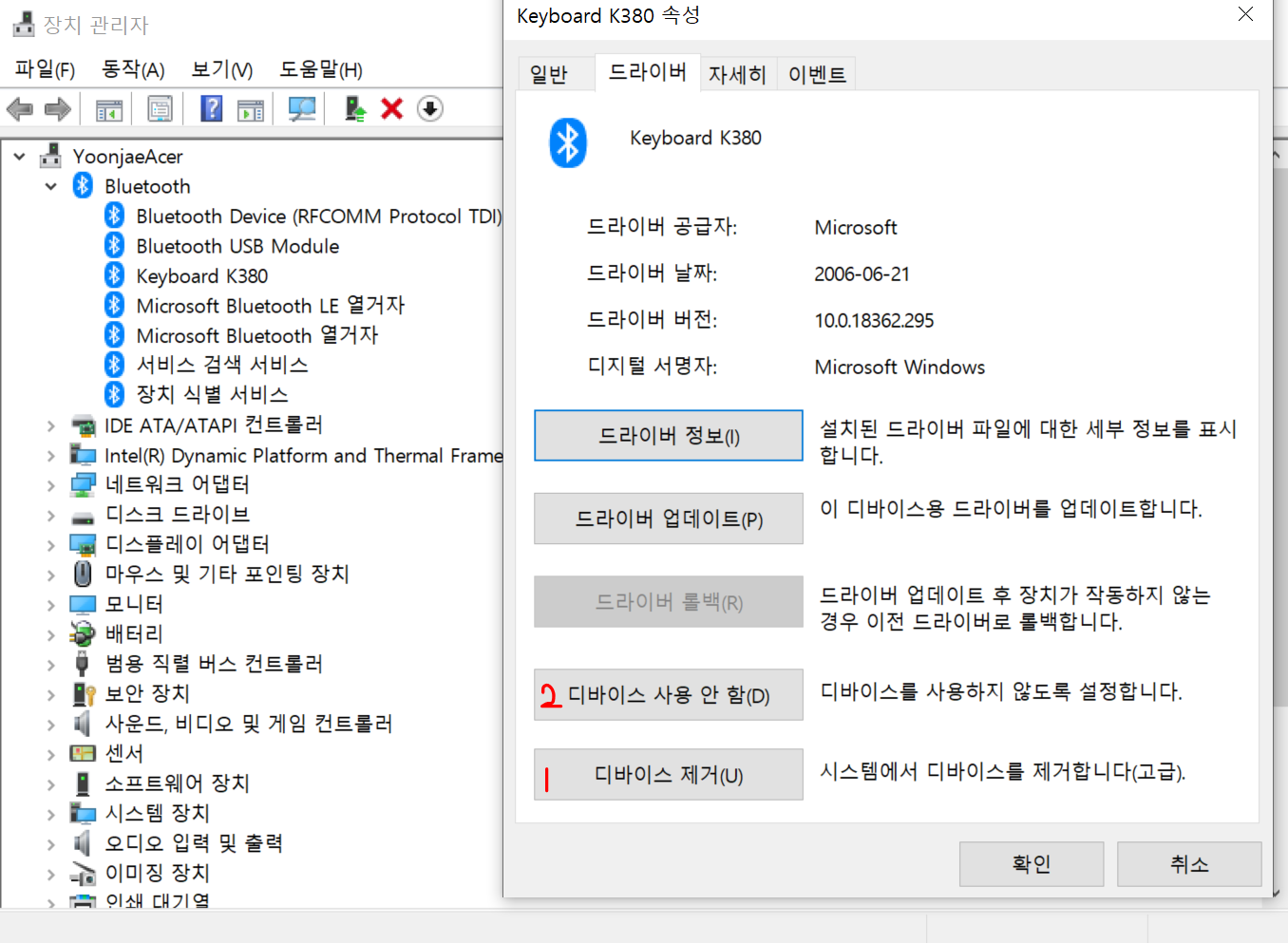Expand the 오디오 입력 및 출력 node
1288x943 pixels.
click(x=51, y=844)
